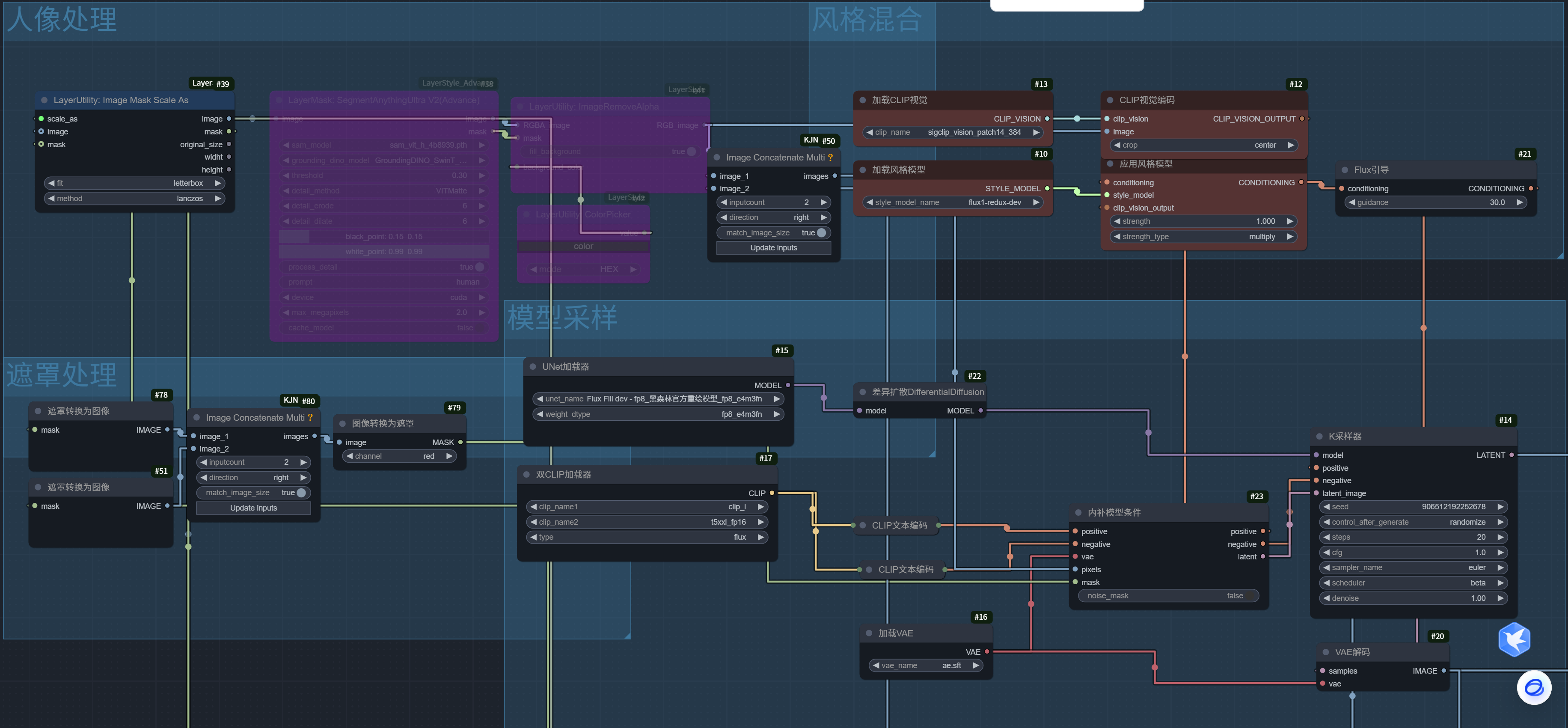The height and width of the screenshot is (728, 1568).
Task: Click the collapse dot on Flux引导 node
Action: (x=1345, y=170)
